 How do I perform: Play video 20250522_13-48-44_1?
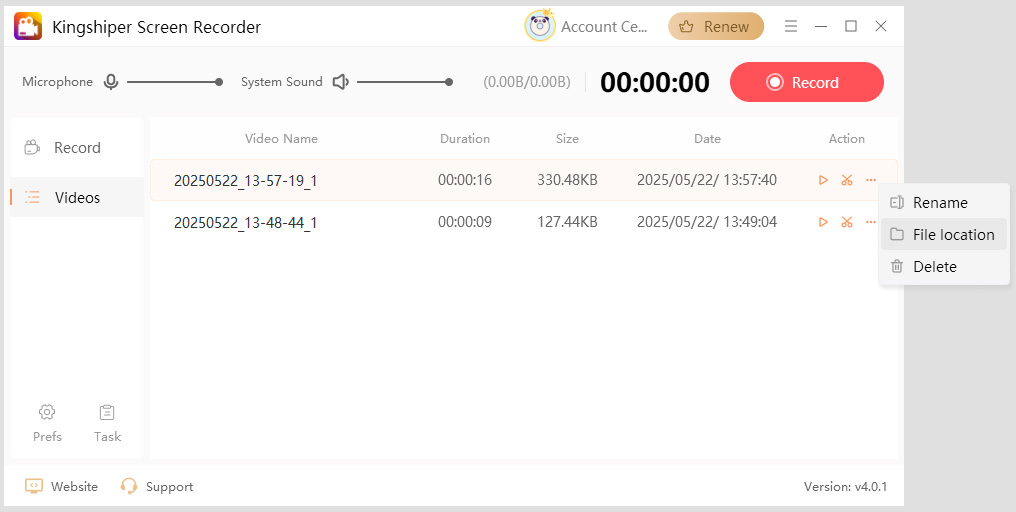(x=823, y=222)
